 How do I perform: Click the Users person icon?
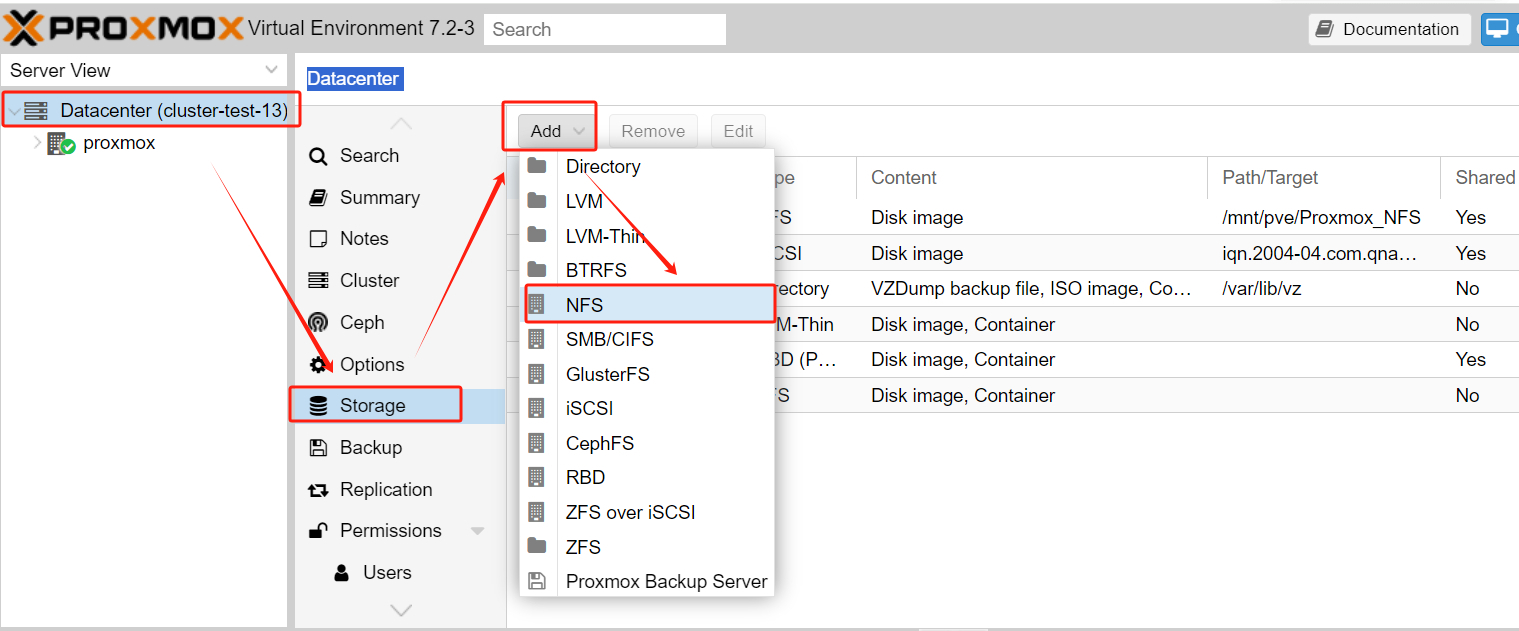point(342,573)
